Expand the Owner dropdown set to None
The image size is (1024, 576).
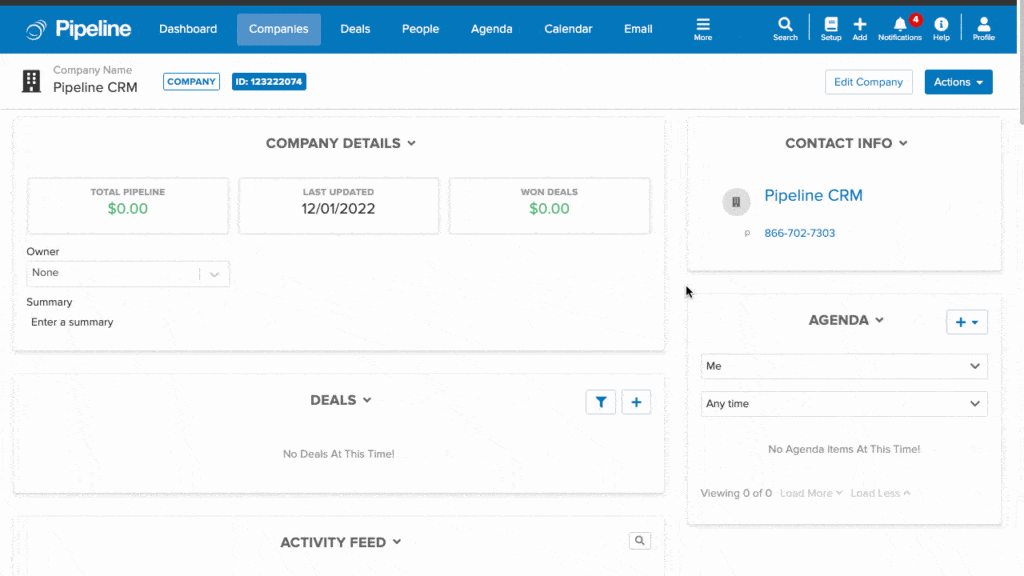pyautogui.click(x=128, y=273)
